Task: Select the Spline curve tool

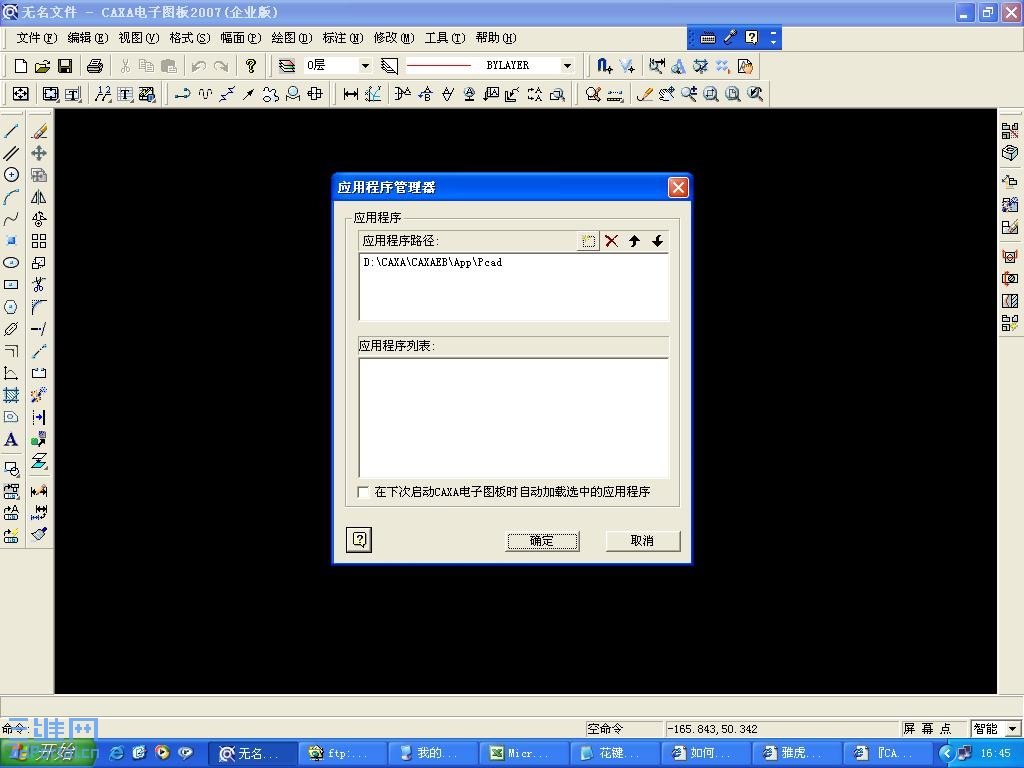Action: click(x=11, y=219)
